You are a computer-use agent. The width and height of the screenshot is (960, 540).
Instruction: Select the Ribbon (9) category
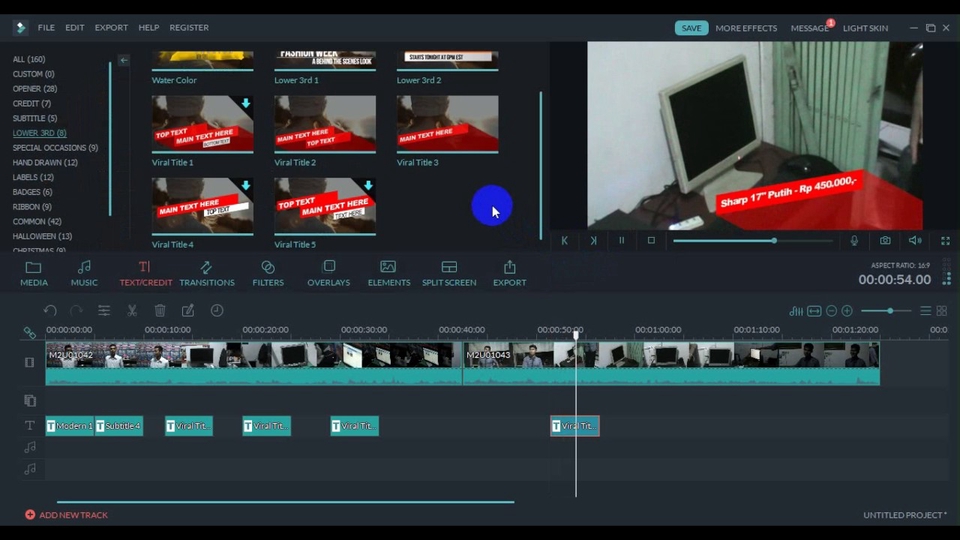(x=32, y=206)
